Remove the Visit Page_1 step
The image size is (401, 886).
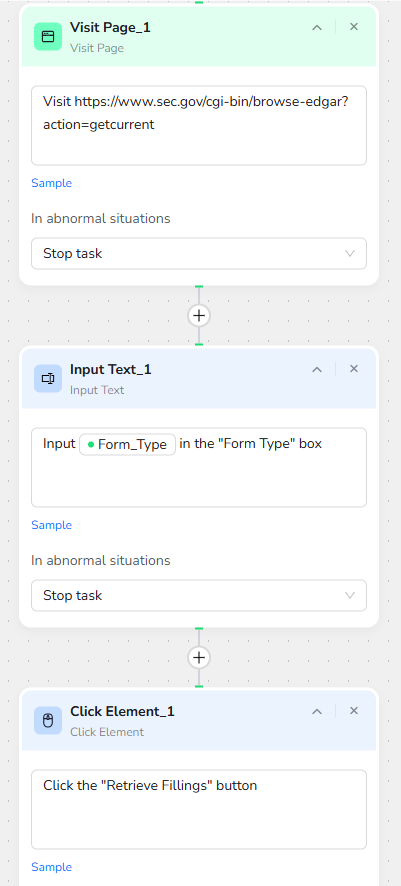click(354, 27)
